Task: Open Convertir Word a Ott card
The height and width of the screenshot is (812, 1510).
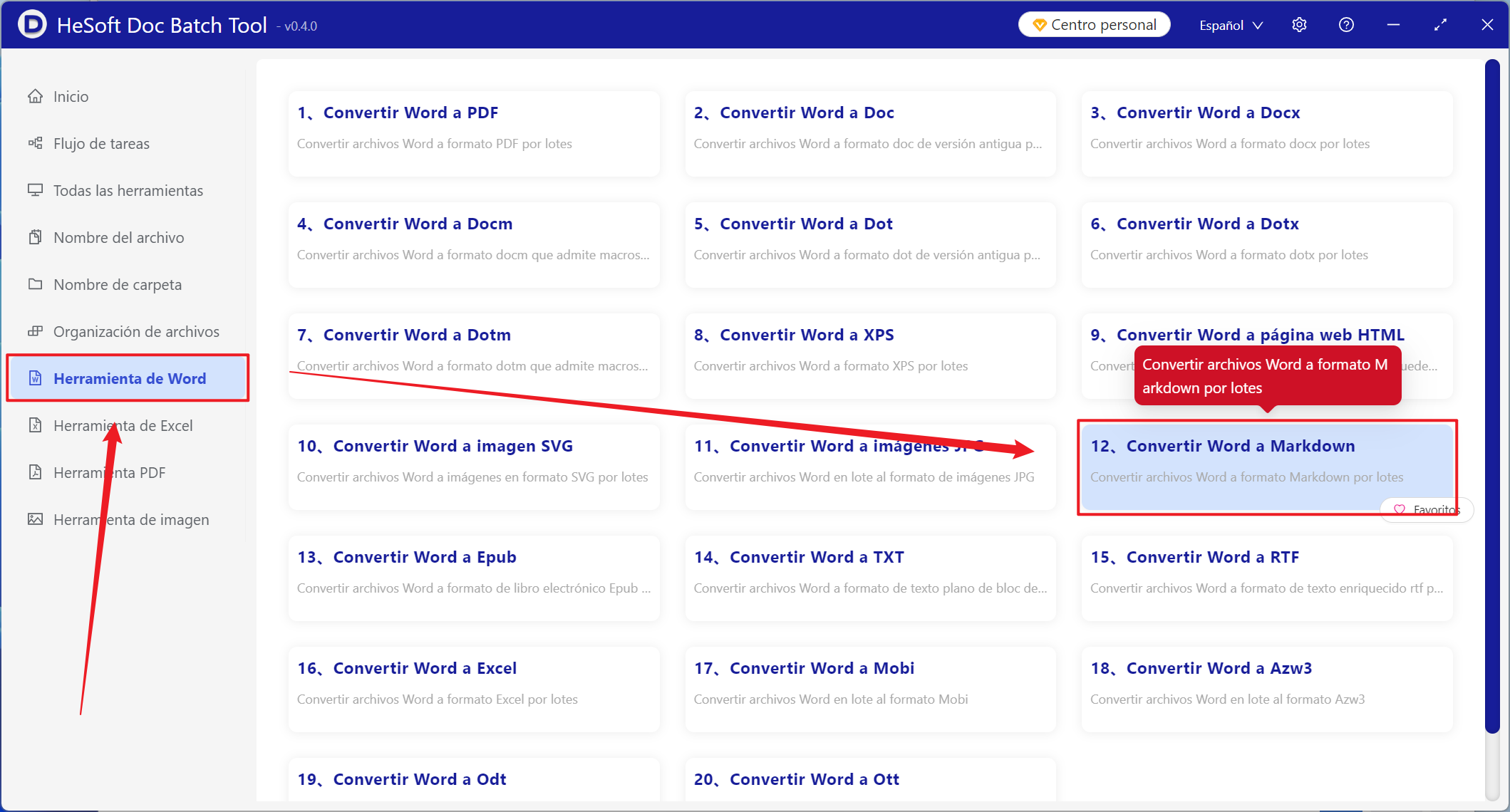Action: 870,779
